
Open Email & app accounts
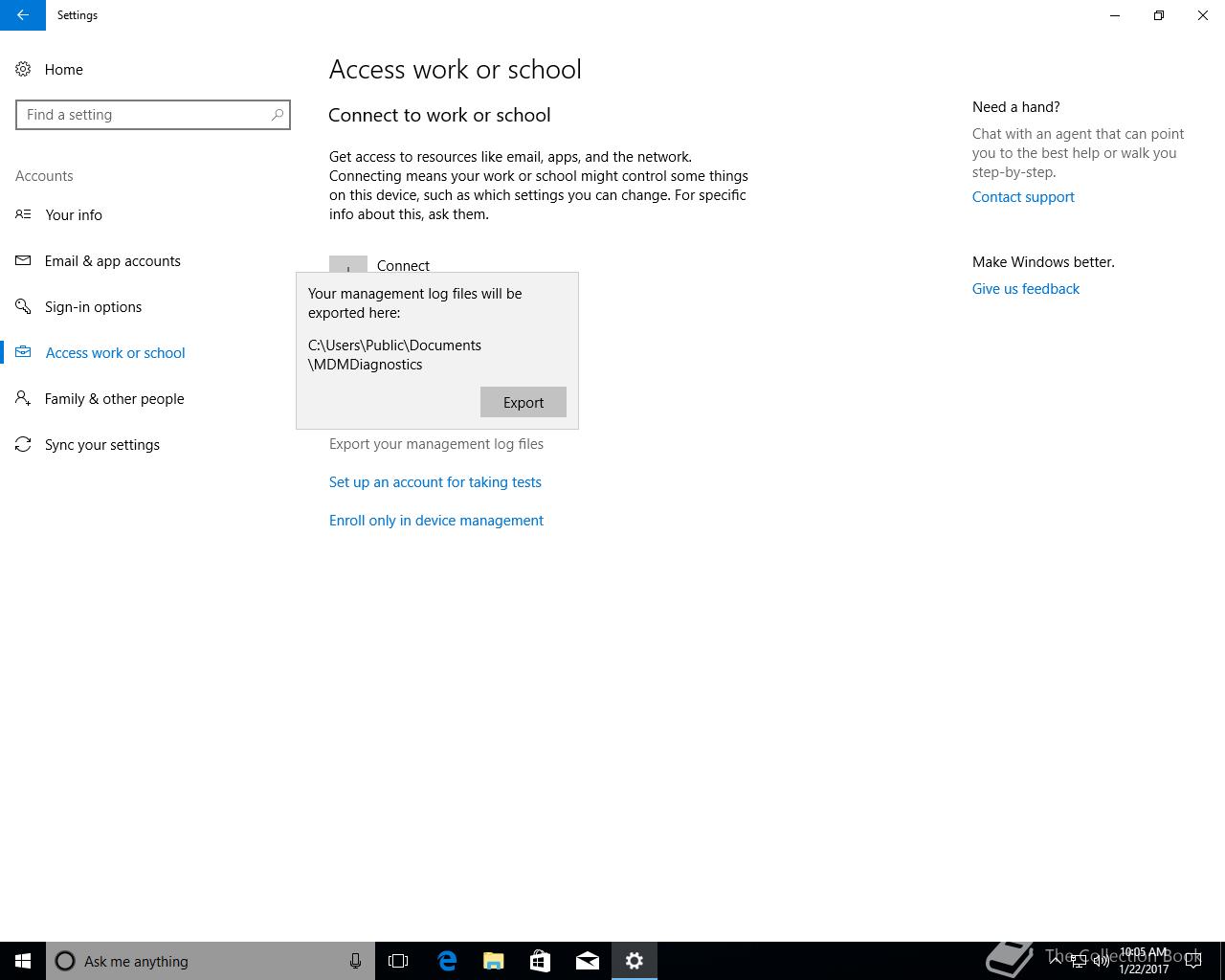coord(113,261)
